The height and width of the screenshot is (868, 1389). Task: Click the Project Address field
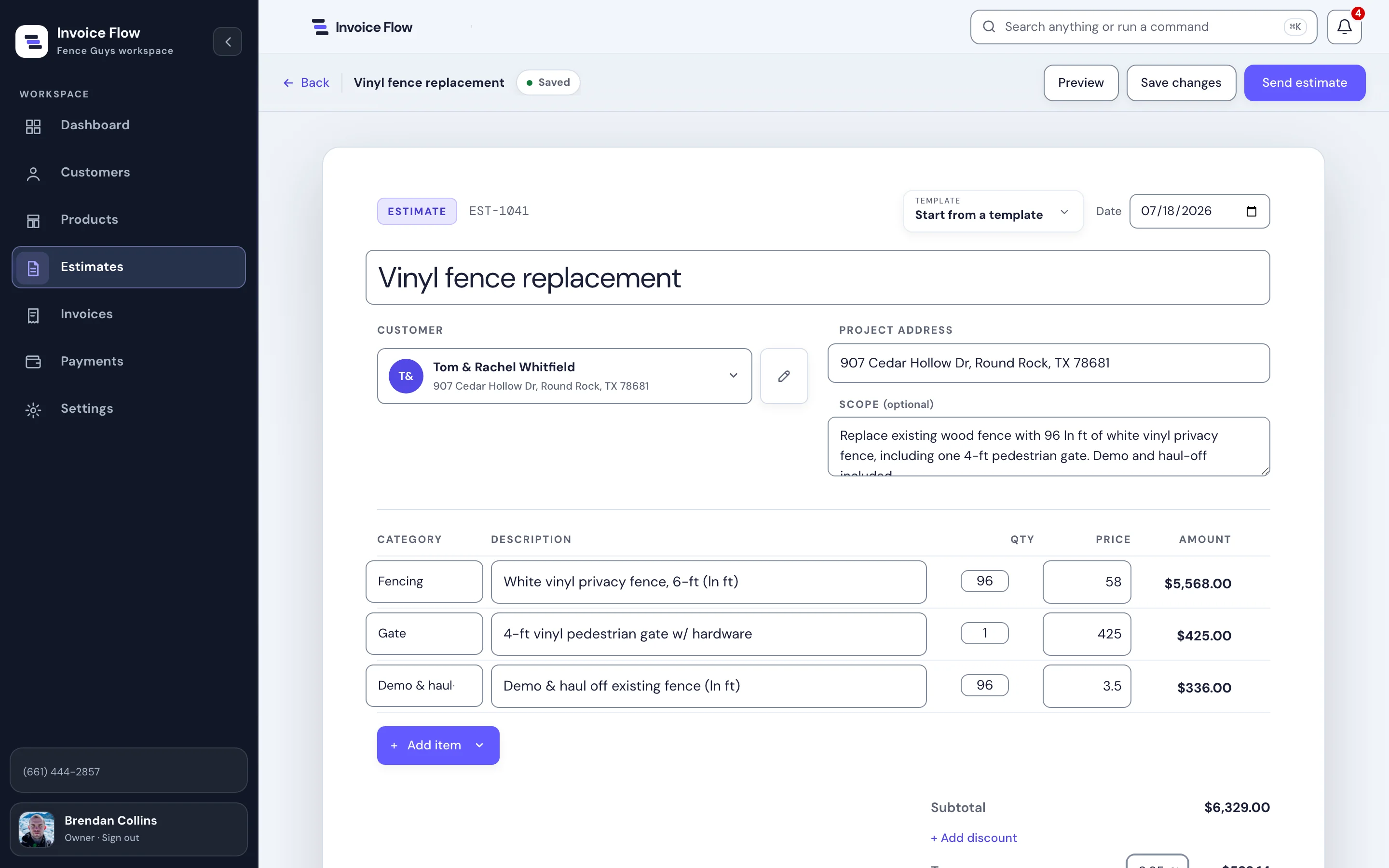pos(1048,363)
